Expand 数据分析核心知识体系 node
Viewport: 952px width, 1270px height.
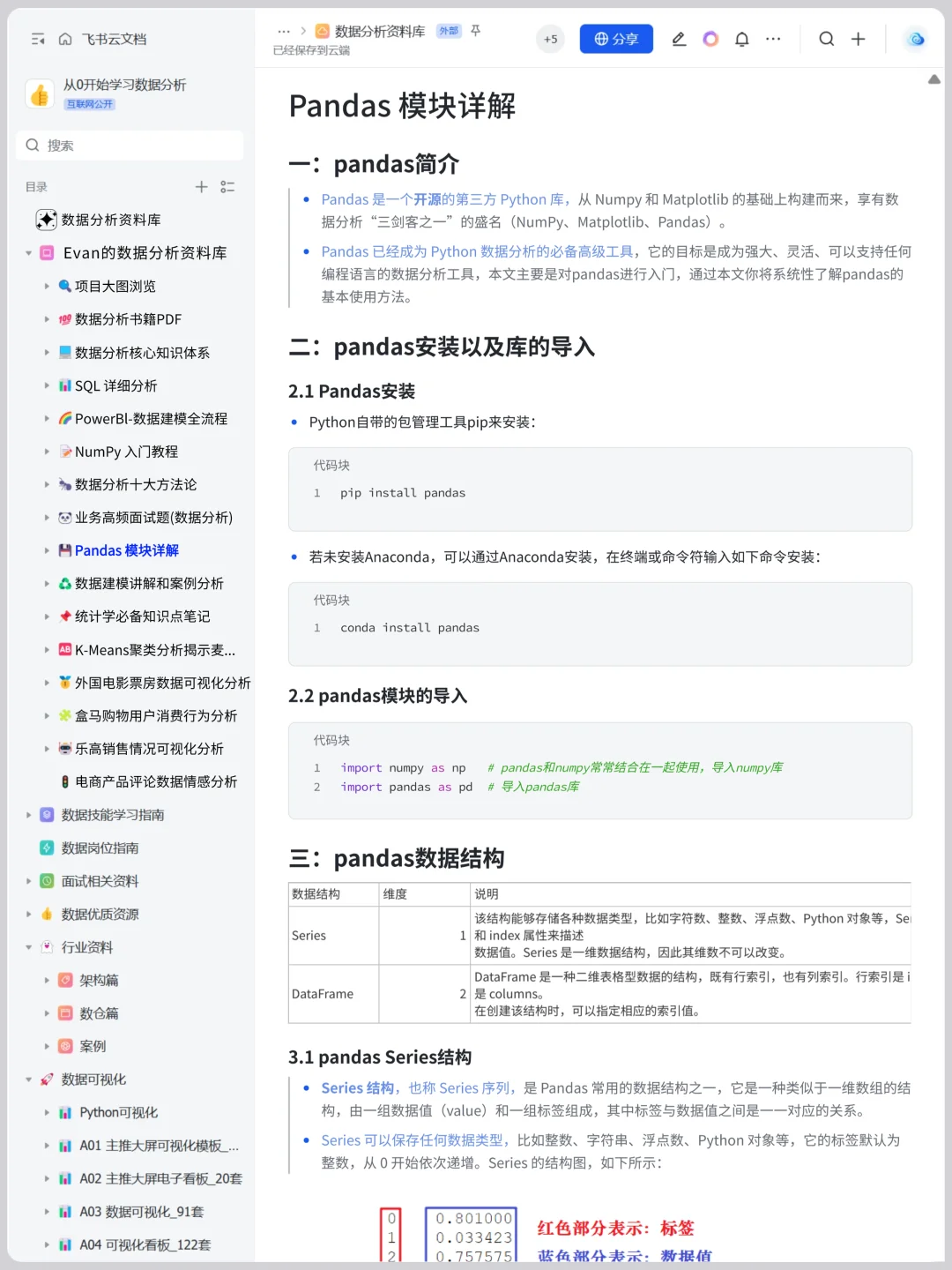47,353
